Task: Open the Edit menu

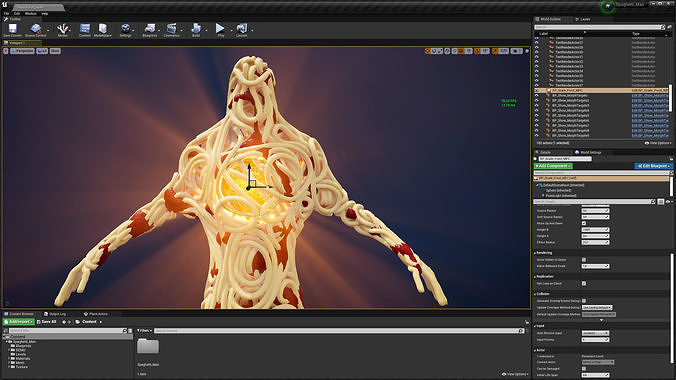Action: pos(17,13)
